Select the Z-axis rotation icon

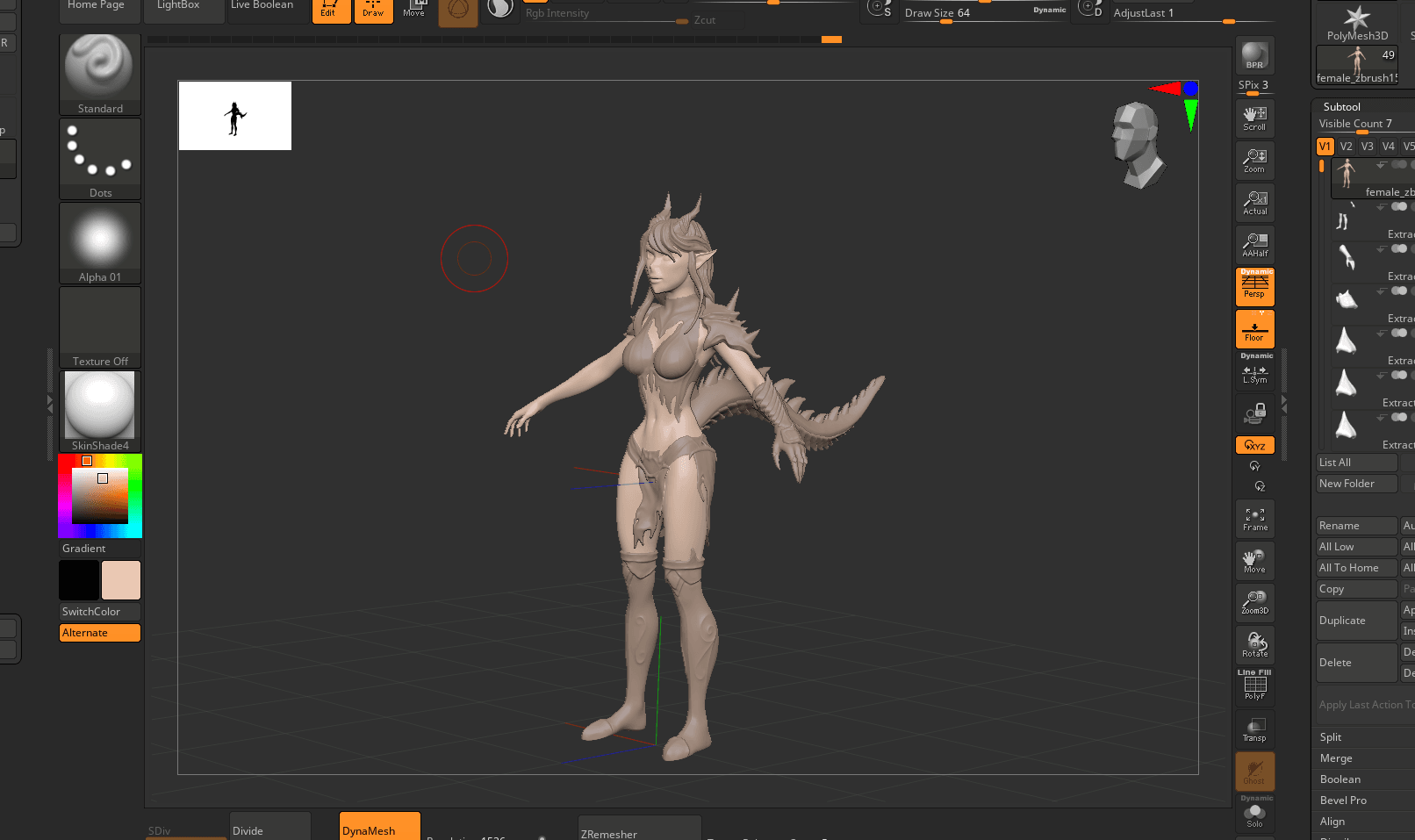tap(1260, 486)
